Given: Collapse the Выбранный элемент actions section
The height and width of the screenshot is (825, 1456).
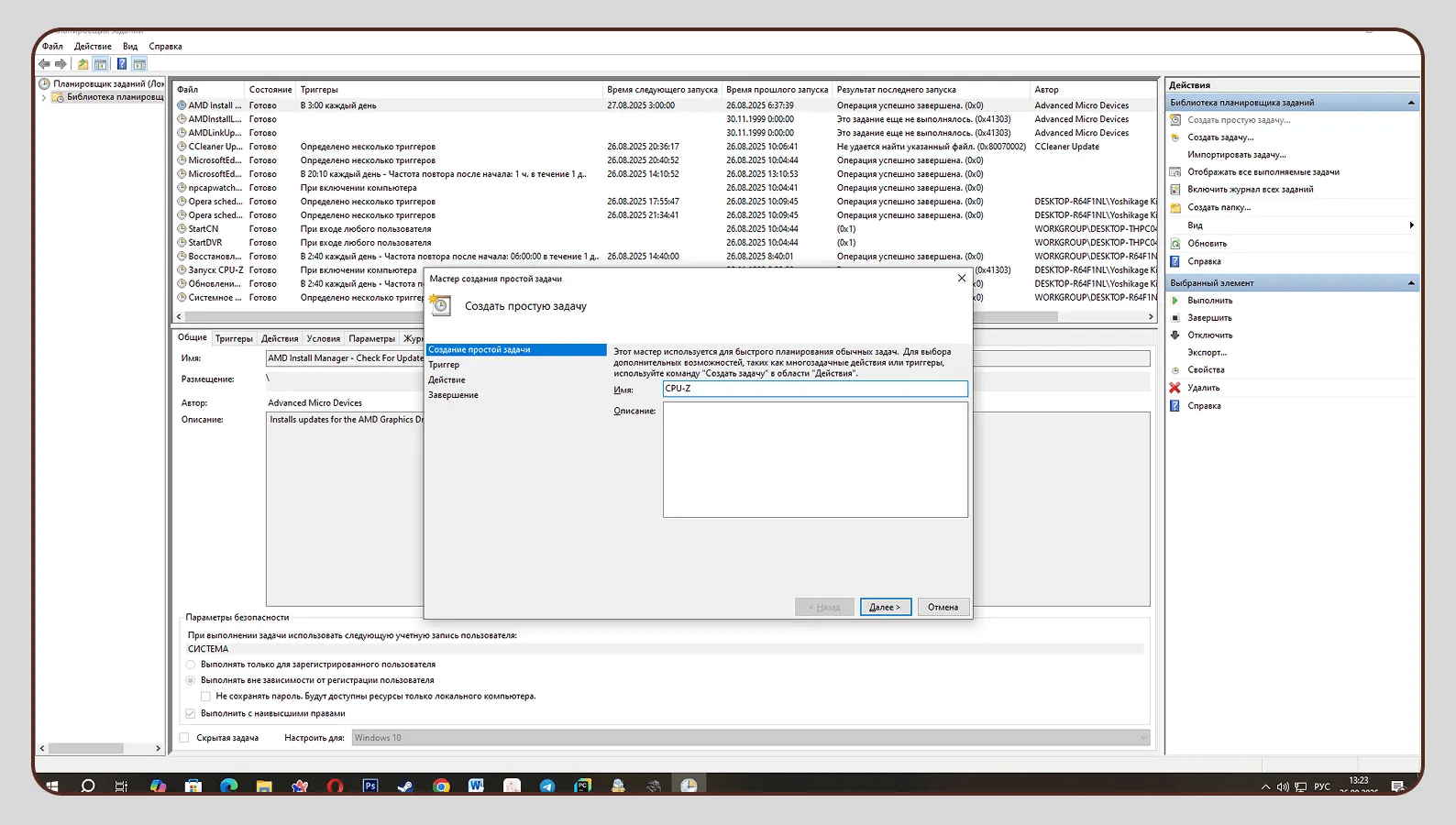Looking at the screenshot, I should pyautogui.click(x=1410, y=283).
